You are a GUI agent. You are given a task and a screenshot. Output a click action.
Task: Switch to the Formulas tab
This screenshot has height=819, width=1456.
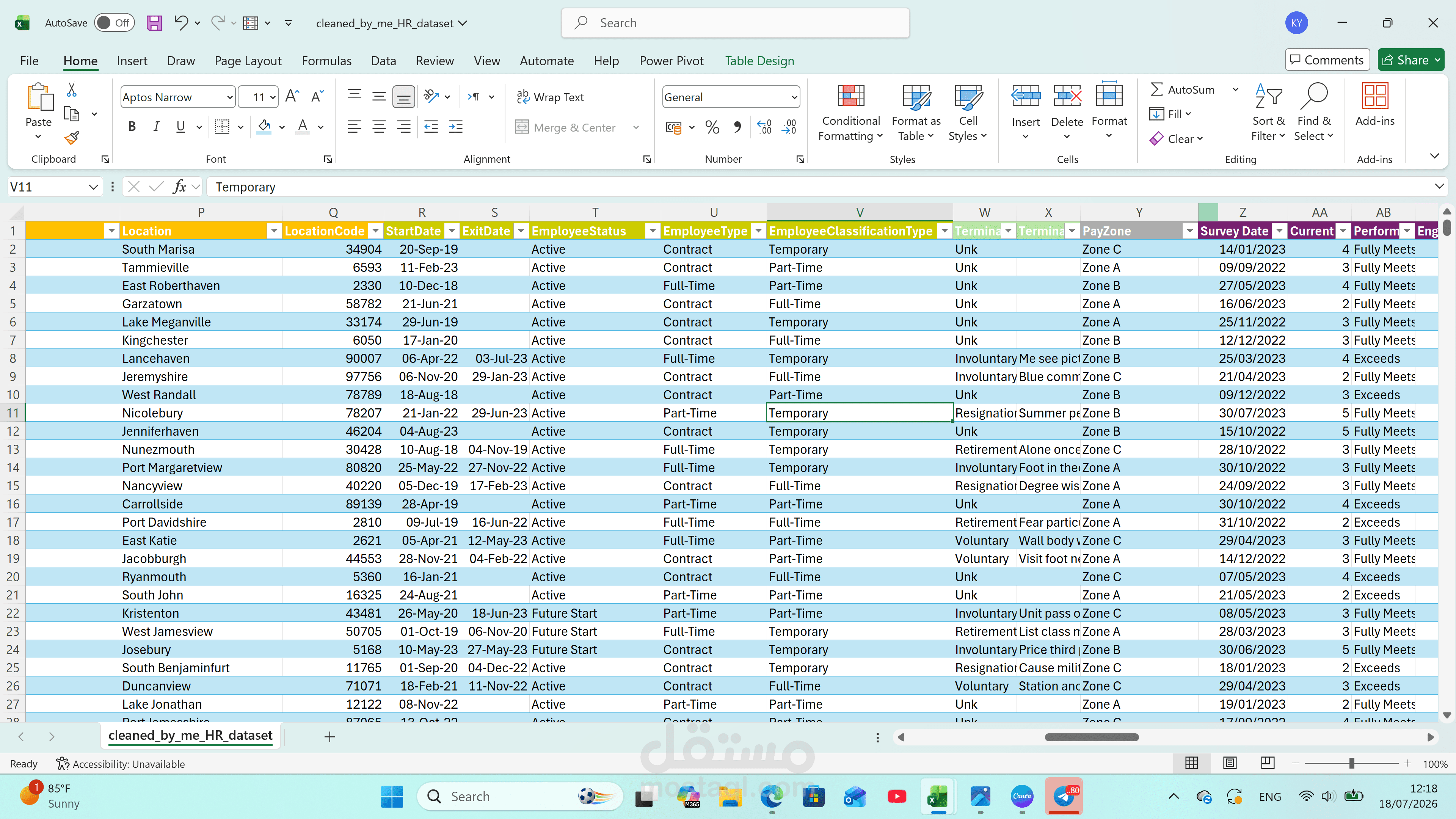point(326,61)
